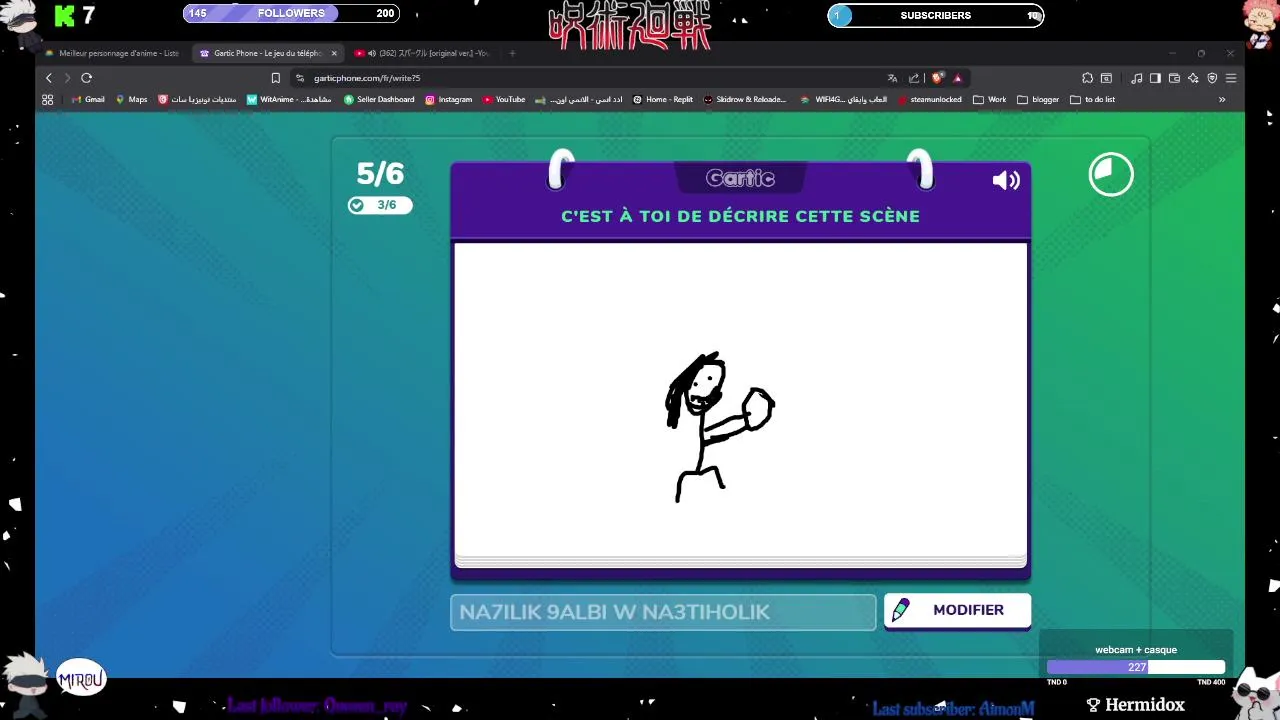Click the 3/6 players done indicator

point(380,205)
